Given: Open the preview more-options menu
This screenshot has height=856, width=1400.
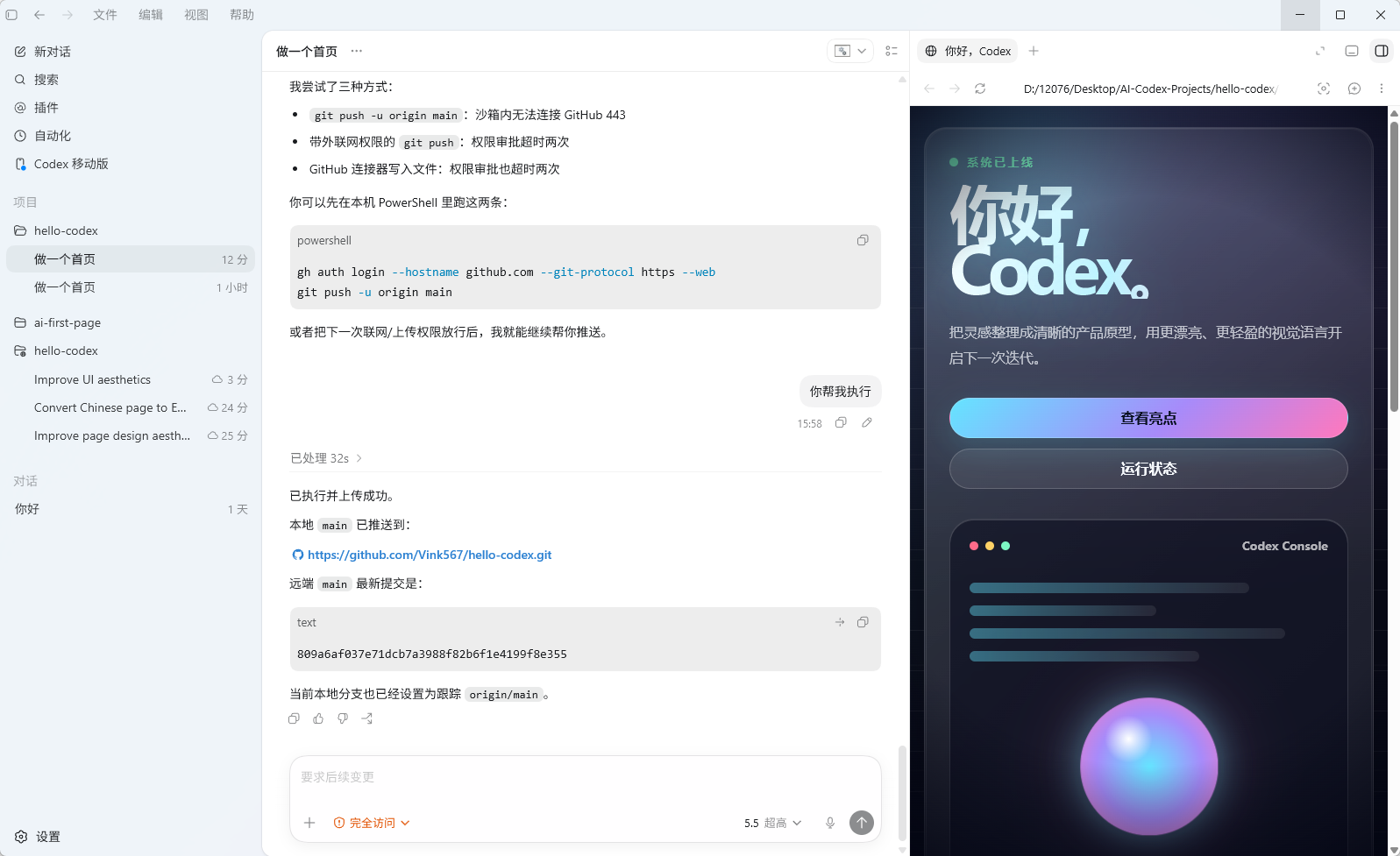Looking at the screenshot, I should [x=1382, y=88].
